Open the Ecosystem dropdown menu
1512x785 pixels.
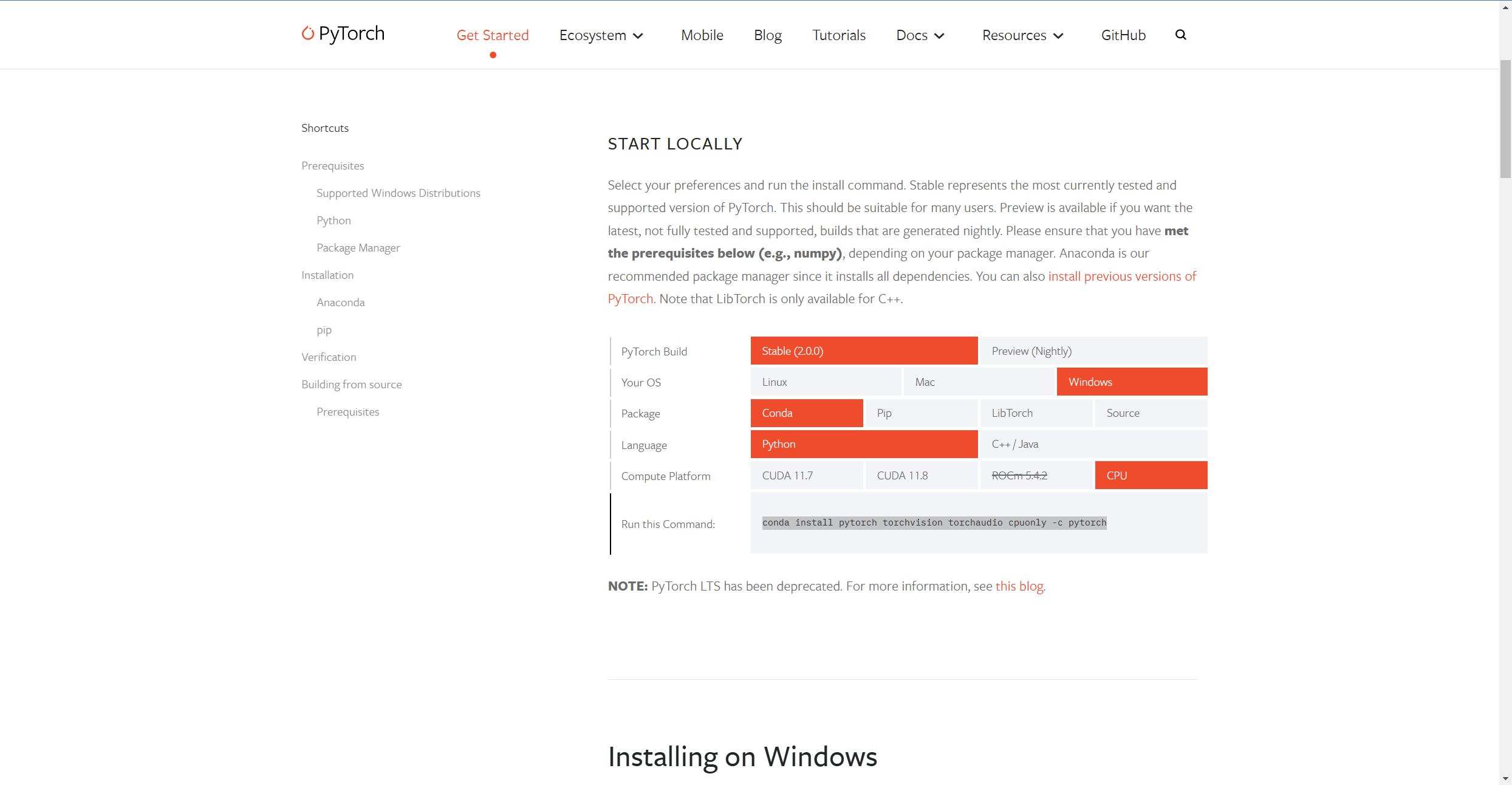point(602,35)
